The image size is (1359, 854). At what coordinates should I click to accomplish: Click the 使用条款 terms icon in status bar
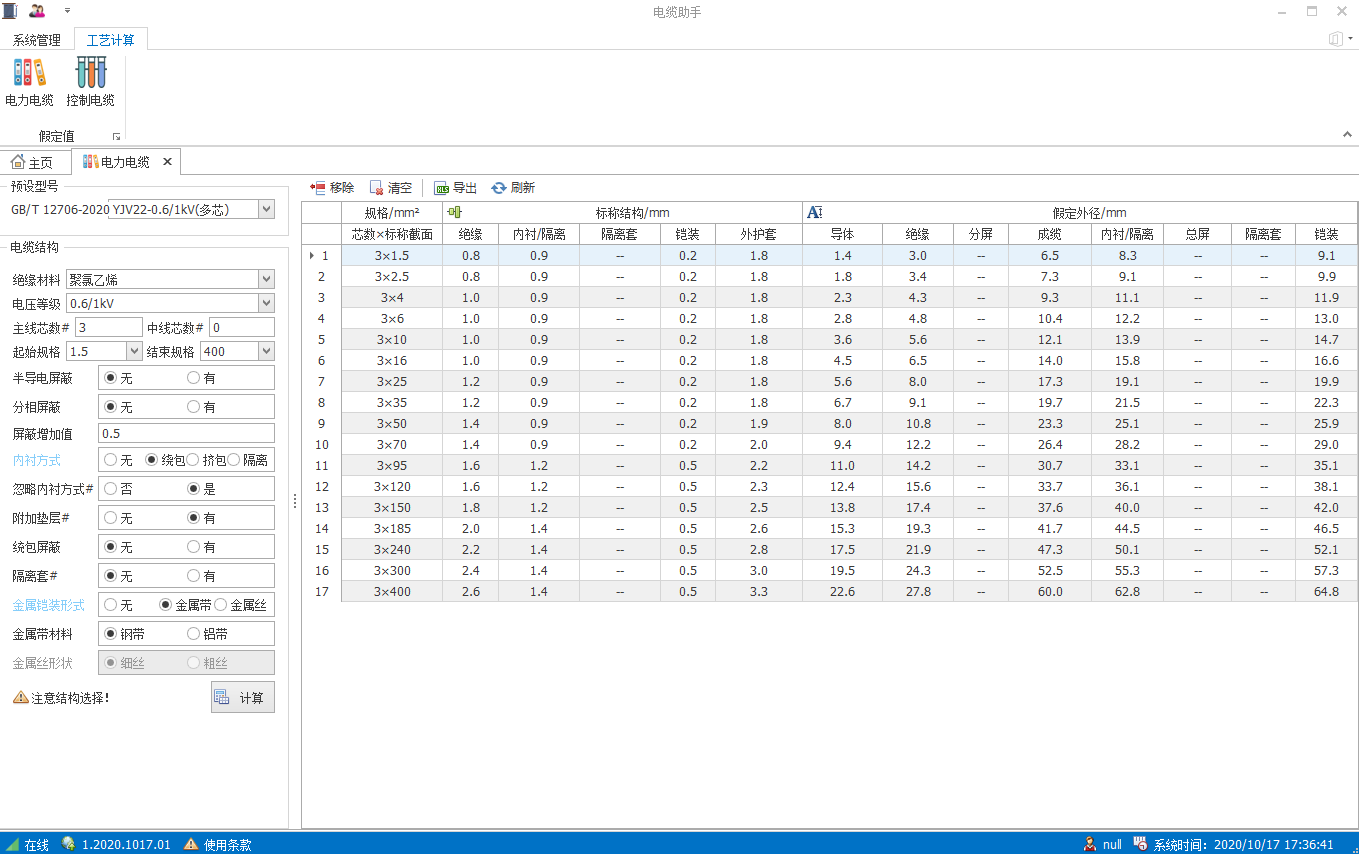pos(191,844)
